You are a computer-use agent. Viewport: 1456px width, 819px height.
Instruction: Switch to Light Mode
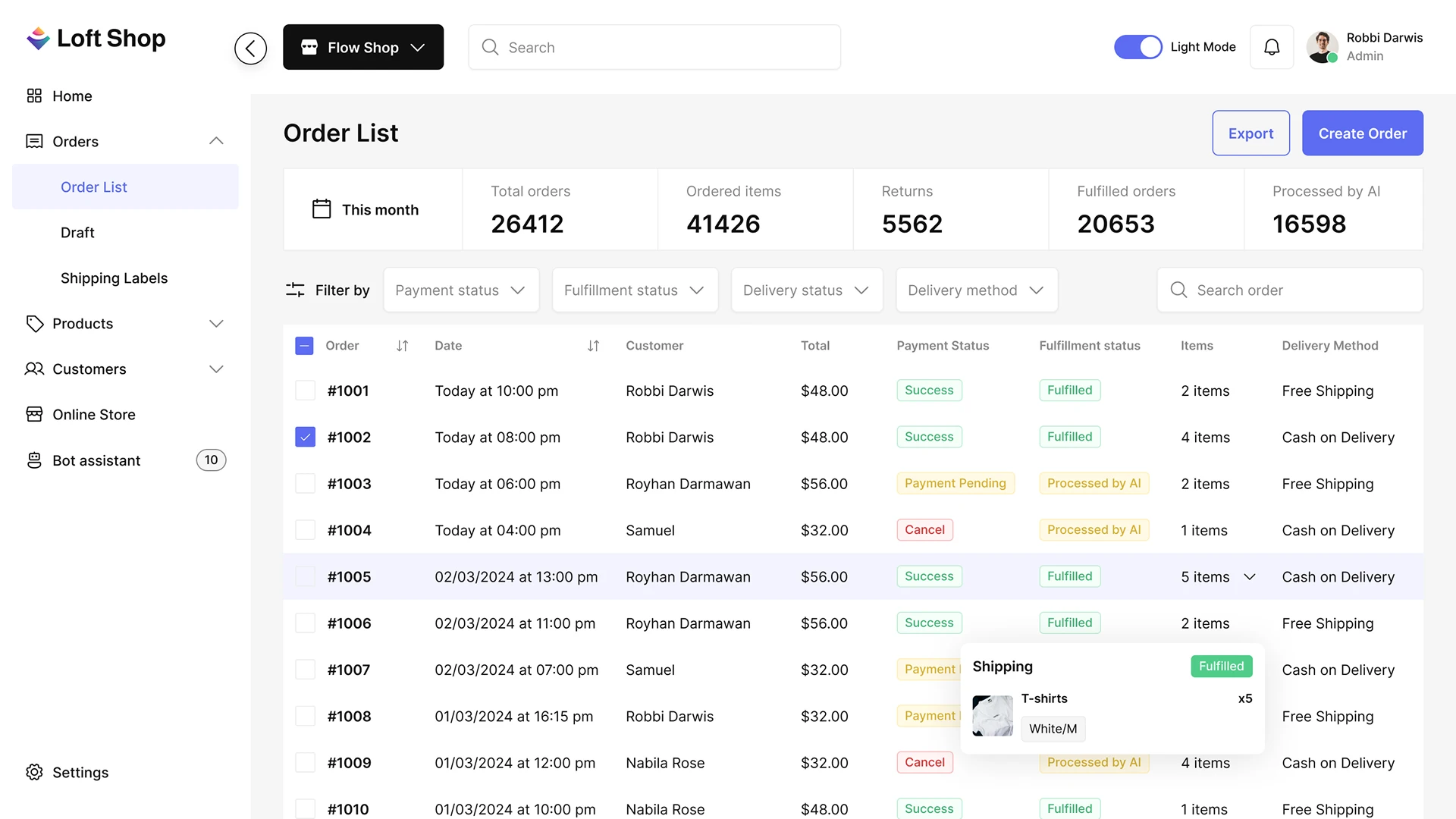pyautogui.click(x=1137, y=46)
